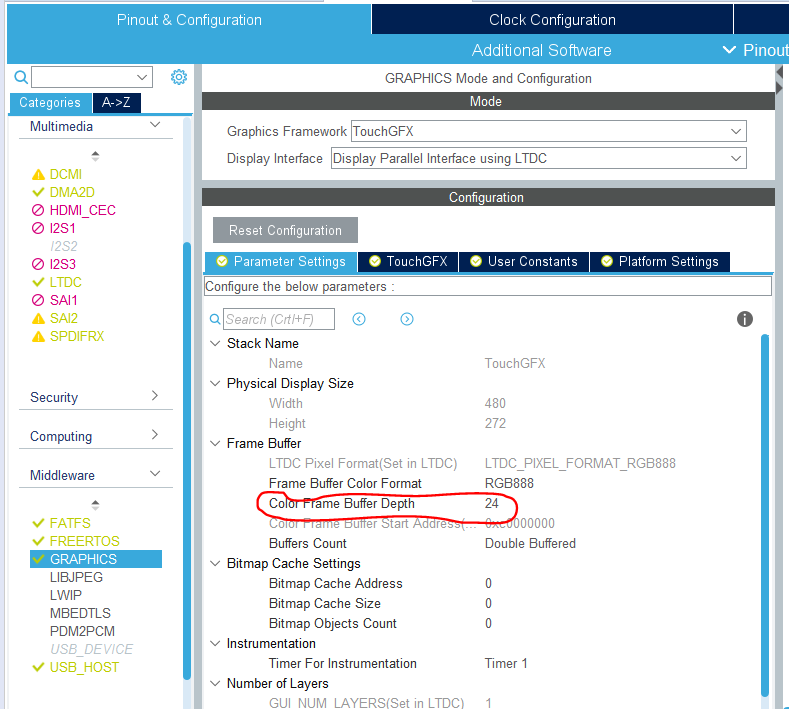Click the DCMI warning triangle icon
Screen dimensions: 789x709
(38, 175)
